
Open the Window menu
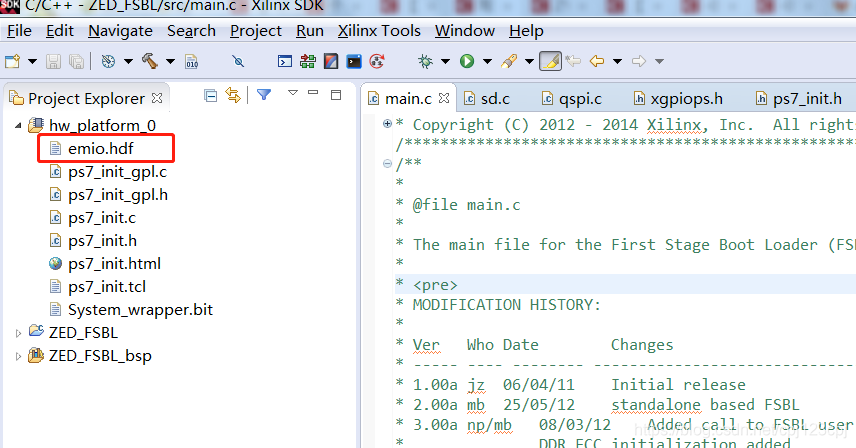pyautogui.click(x=465, y=31)
